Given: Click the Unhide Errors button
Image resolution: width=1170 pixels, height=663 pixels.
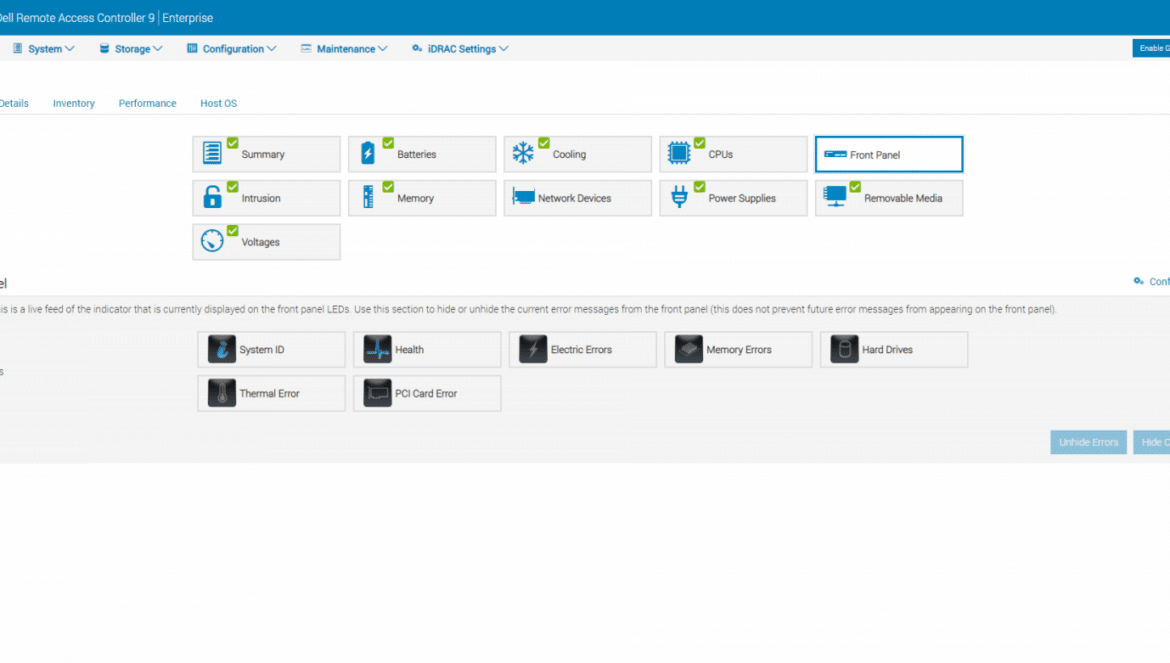Looking at the screenshot, I should pos(1089,442).
